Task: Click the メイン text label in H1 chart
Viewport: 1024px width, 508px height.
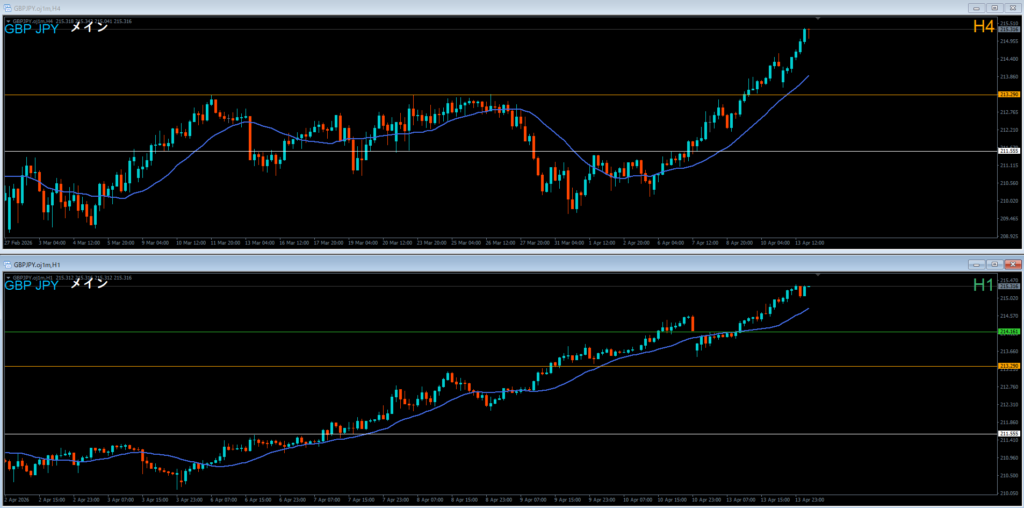Action: tap(88, 284)
